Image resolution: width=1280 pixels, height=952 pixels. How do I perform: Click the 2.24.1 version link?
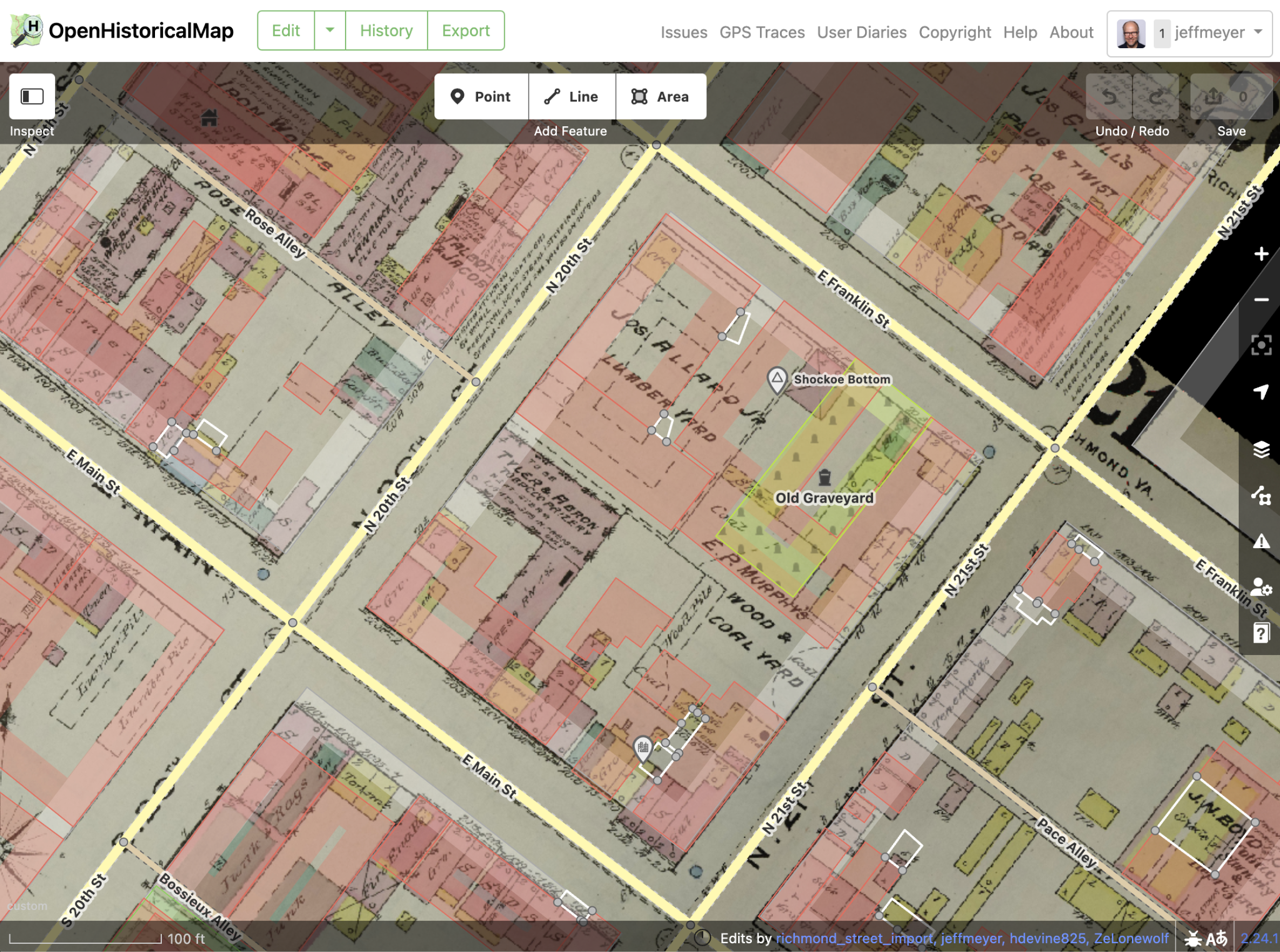pos(1259,938)
